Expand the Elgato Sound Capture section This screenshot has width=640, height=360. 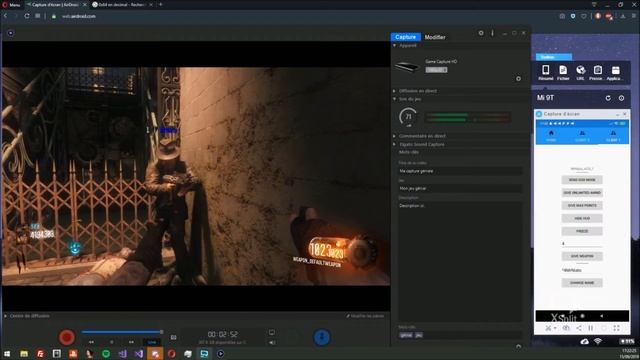click(x=394, y=144)
